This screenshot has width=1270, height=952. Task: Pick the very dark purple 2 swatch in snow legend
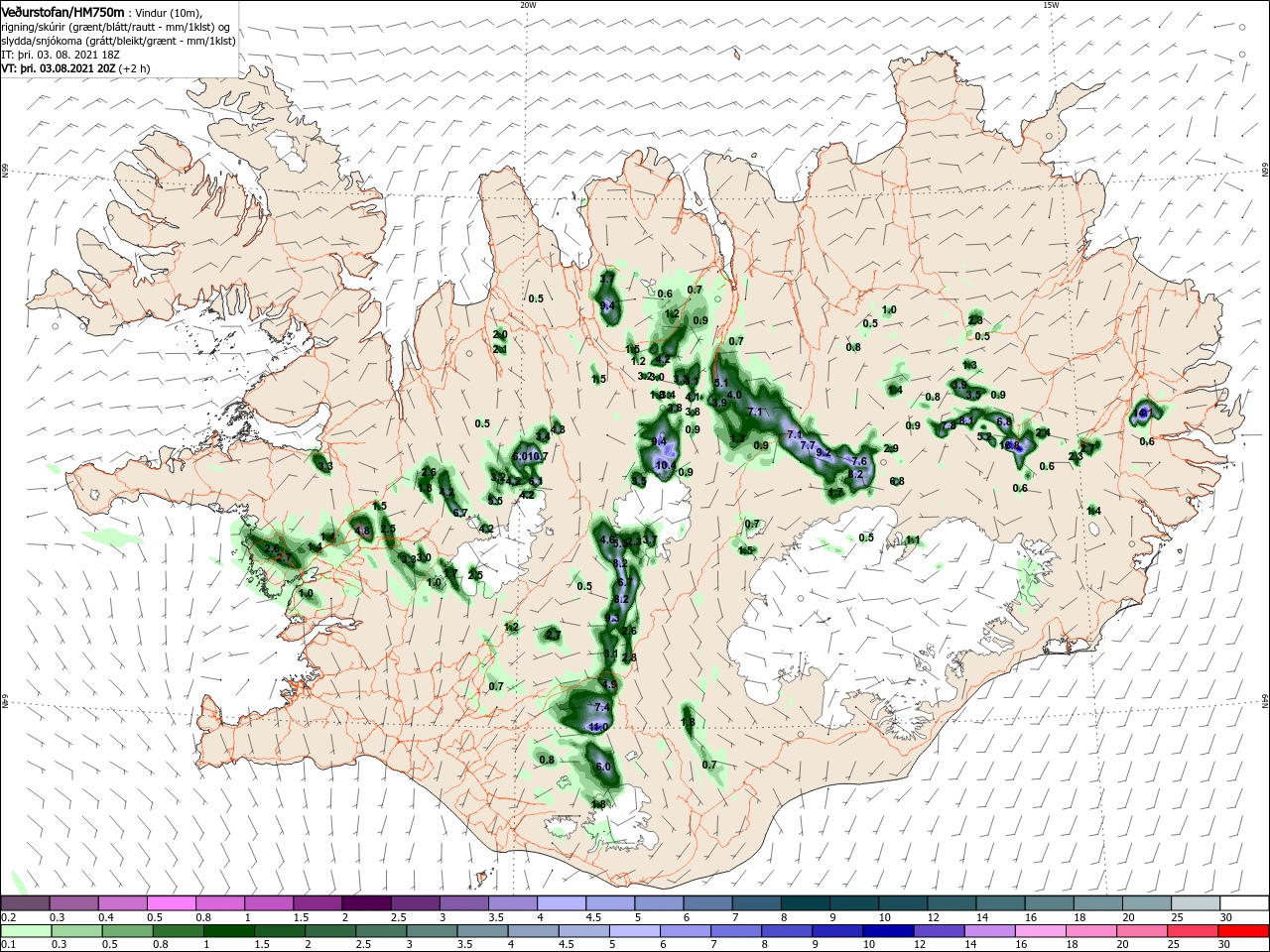click(366, 902)
